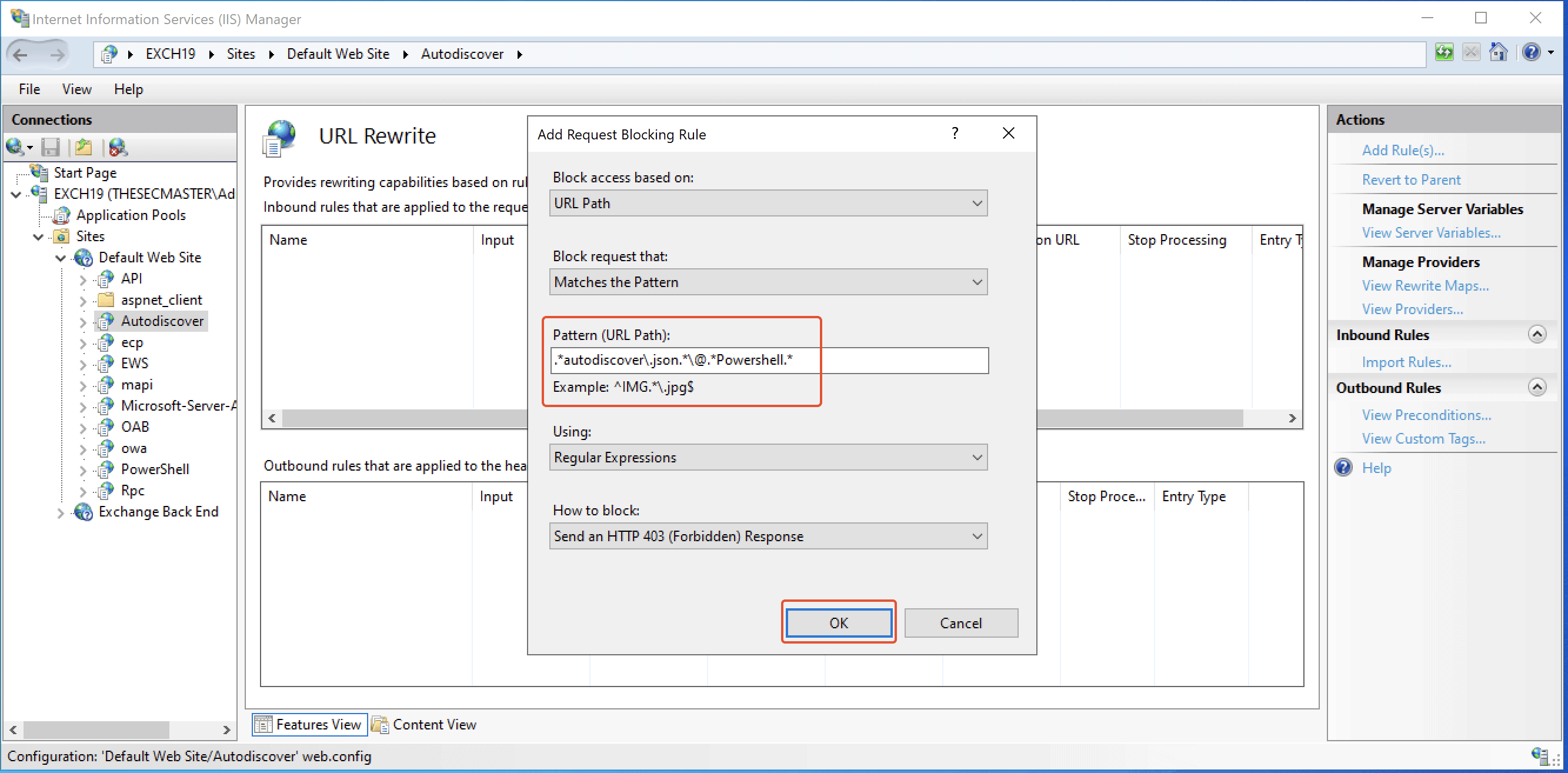Open the Block request that dropdown
Screen dimensions: 1568x773
click(768, 282)
